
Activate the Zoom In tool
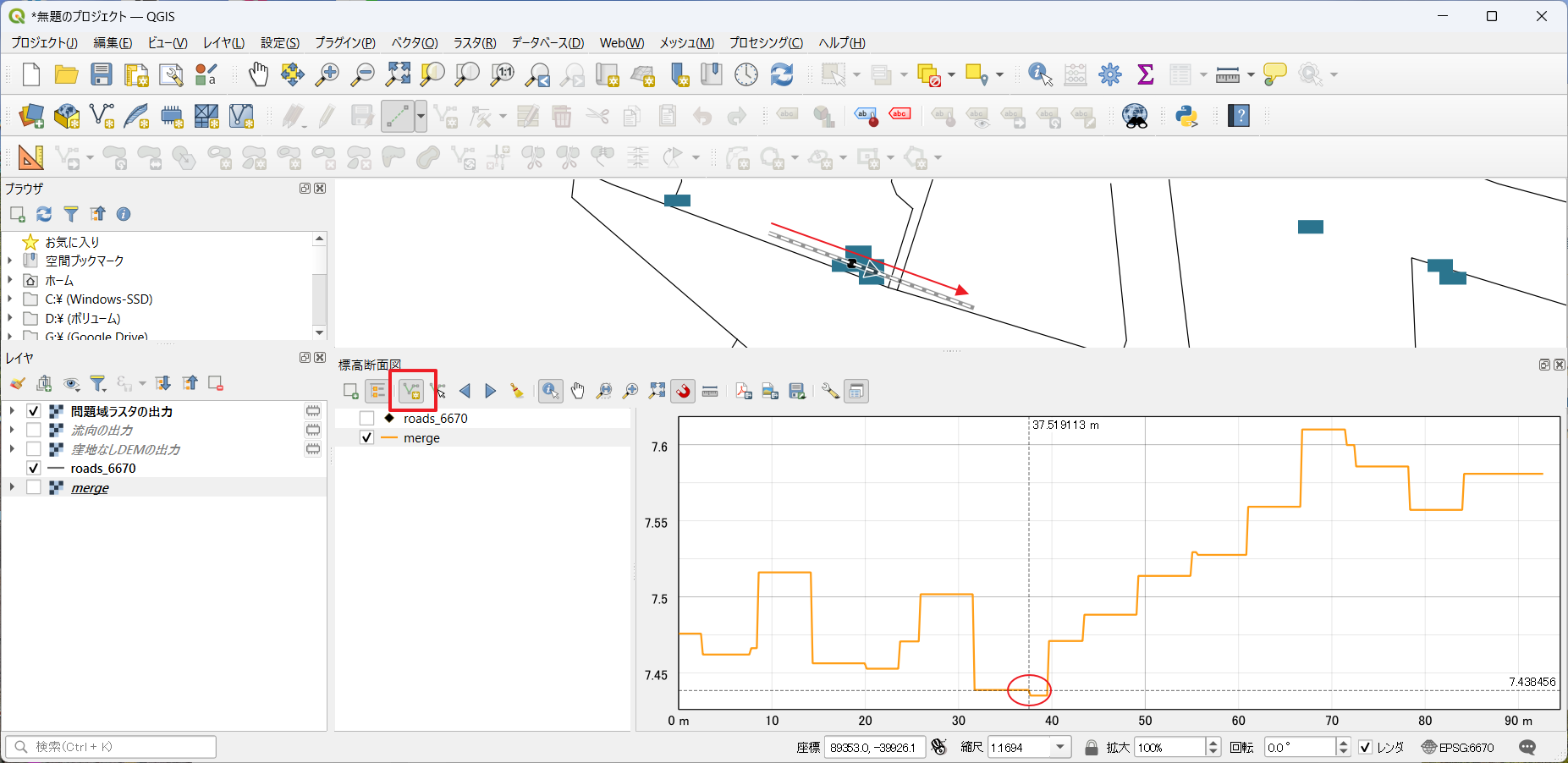click(327, 74)
